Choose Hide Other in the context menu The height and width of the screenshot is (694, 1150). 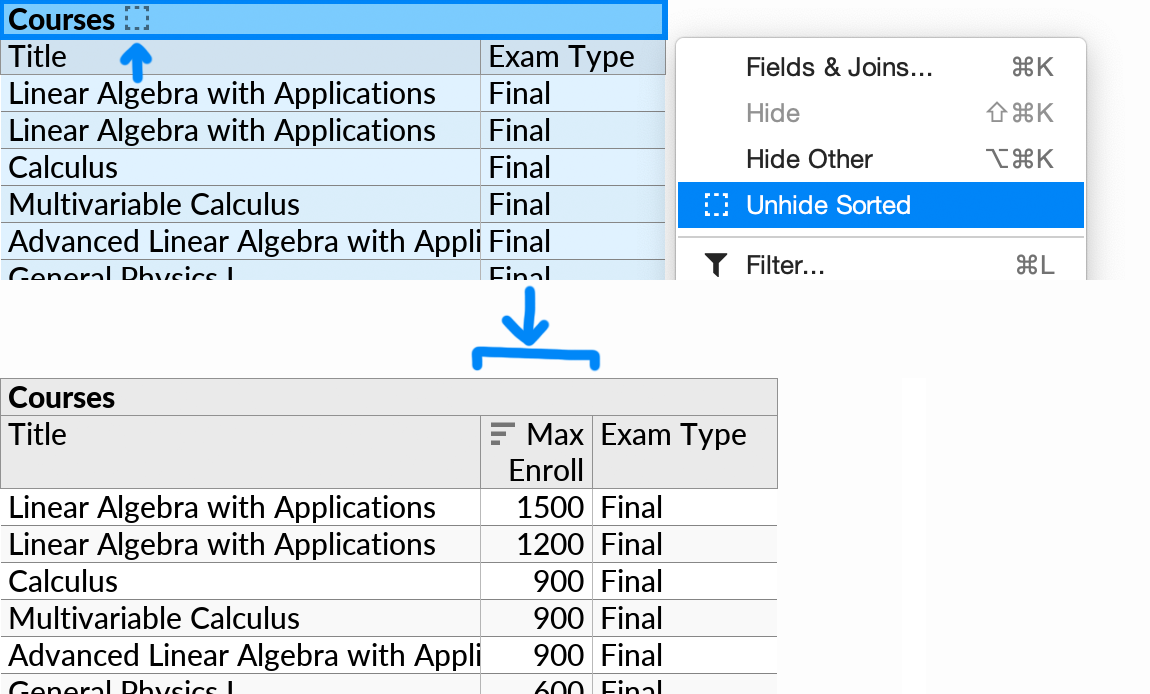tap(809, 159)
